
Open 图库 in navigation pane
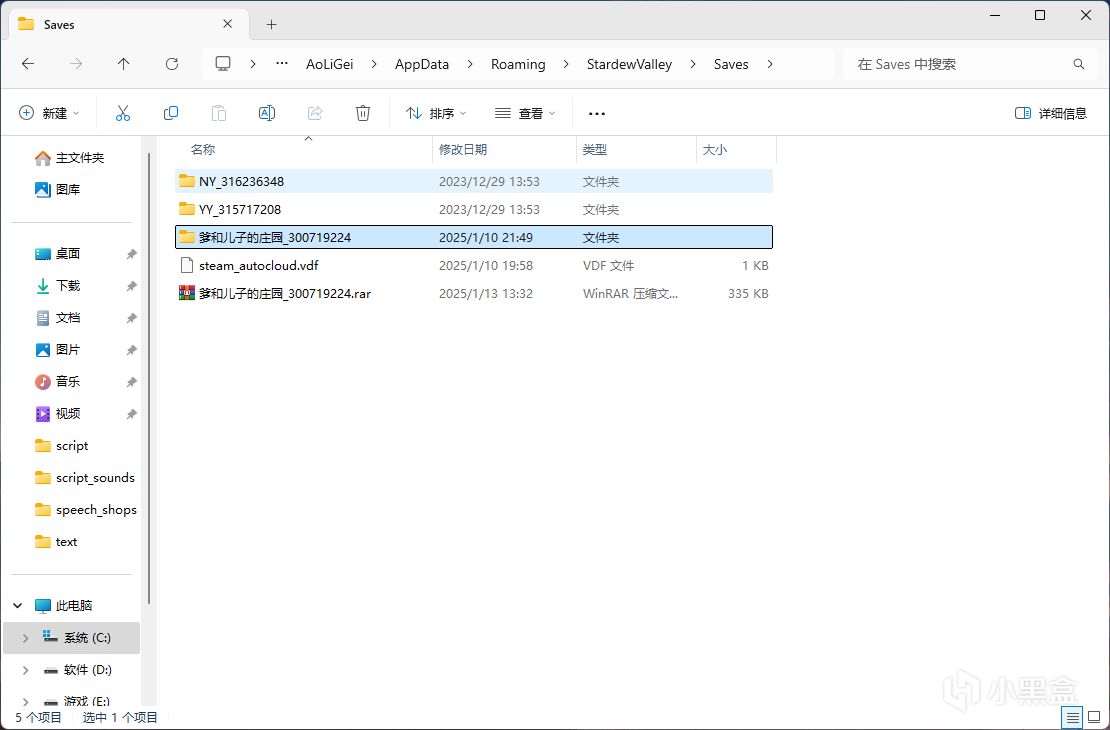click(57, 189)
